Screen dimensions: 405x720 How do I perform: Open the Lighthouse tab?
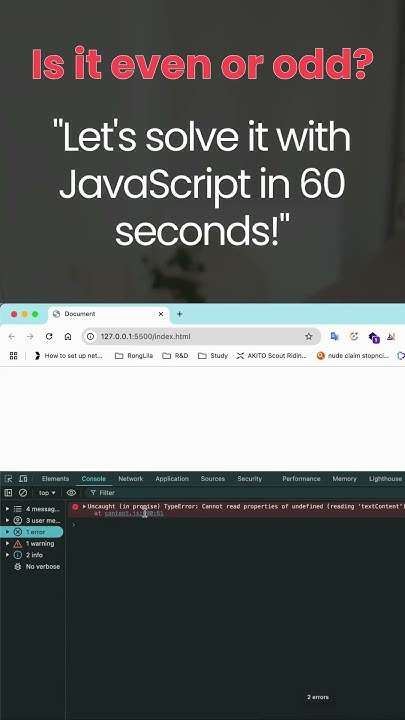click(385, 478)
